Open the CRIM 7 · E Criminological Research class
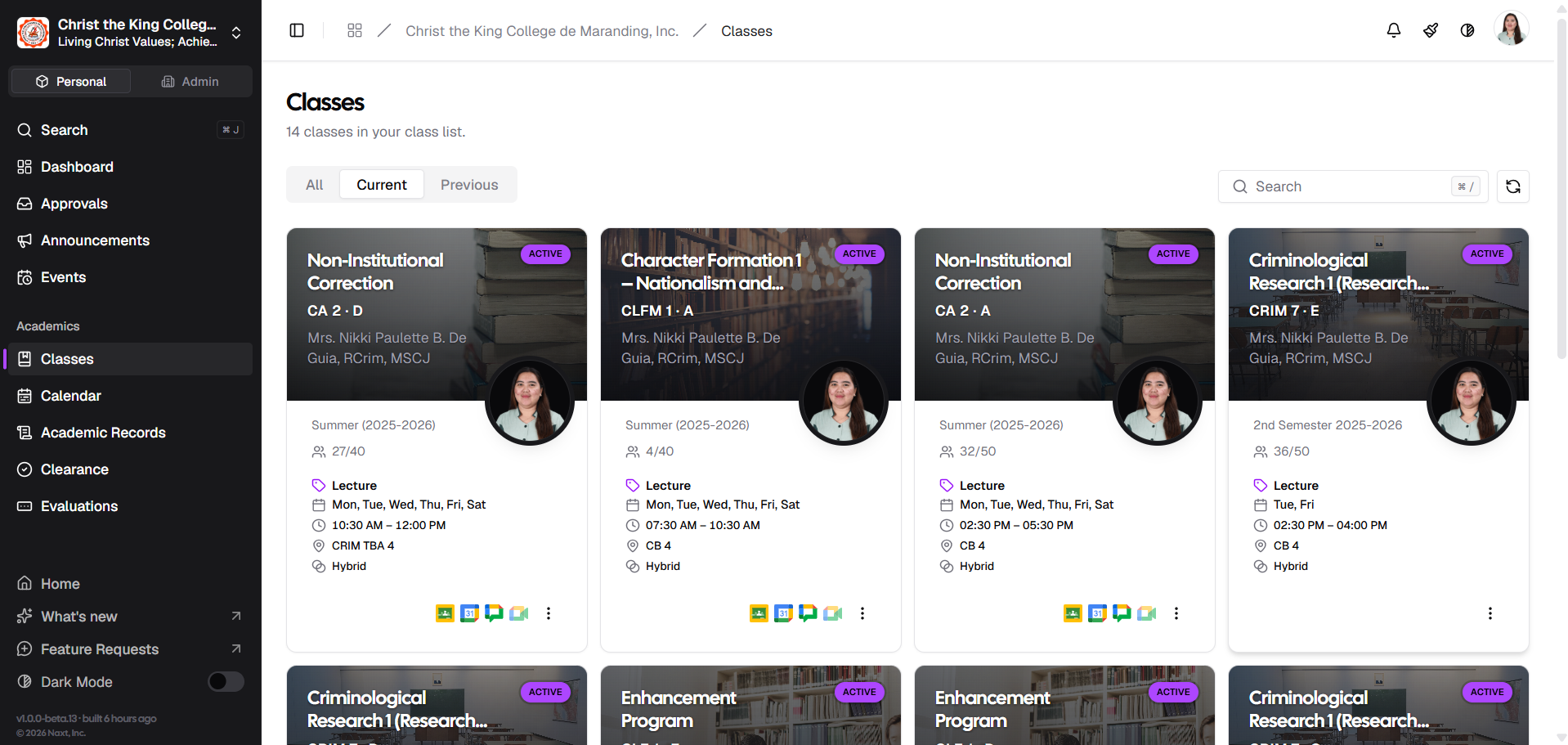 (1339, 272)
